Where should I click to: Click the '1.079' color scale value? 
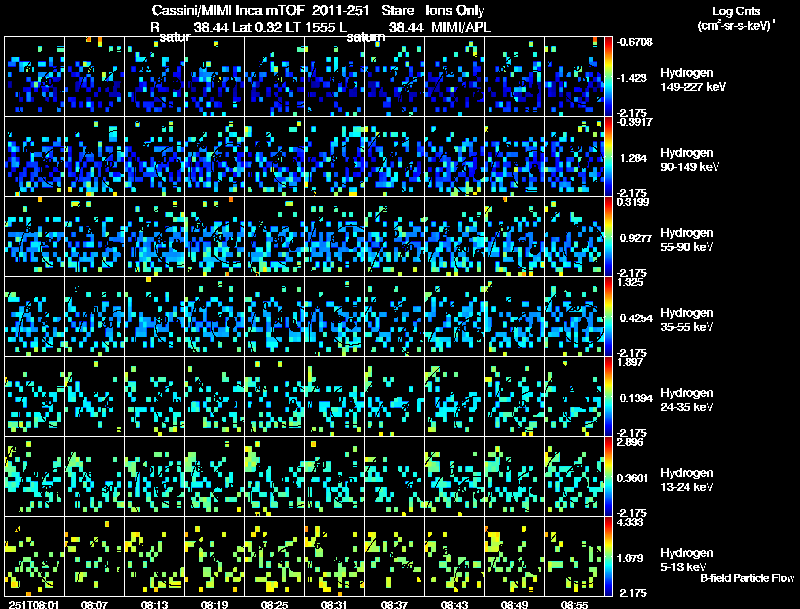click(x=630, y=559)
